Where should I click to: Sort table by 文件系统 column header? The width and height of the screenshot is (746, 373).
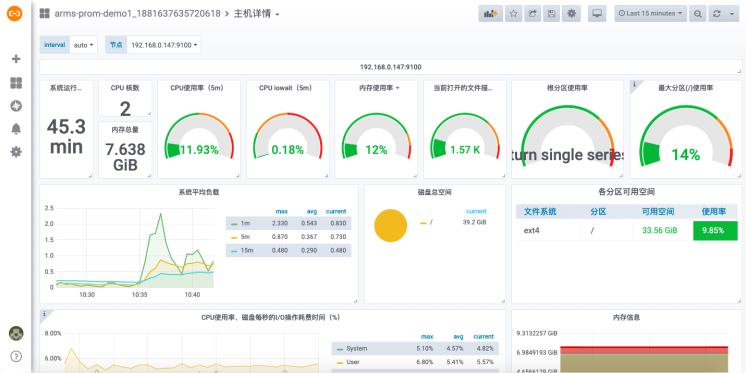pyautogui.click(x=540, y=212)
